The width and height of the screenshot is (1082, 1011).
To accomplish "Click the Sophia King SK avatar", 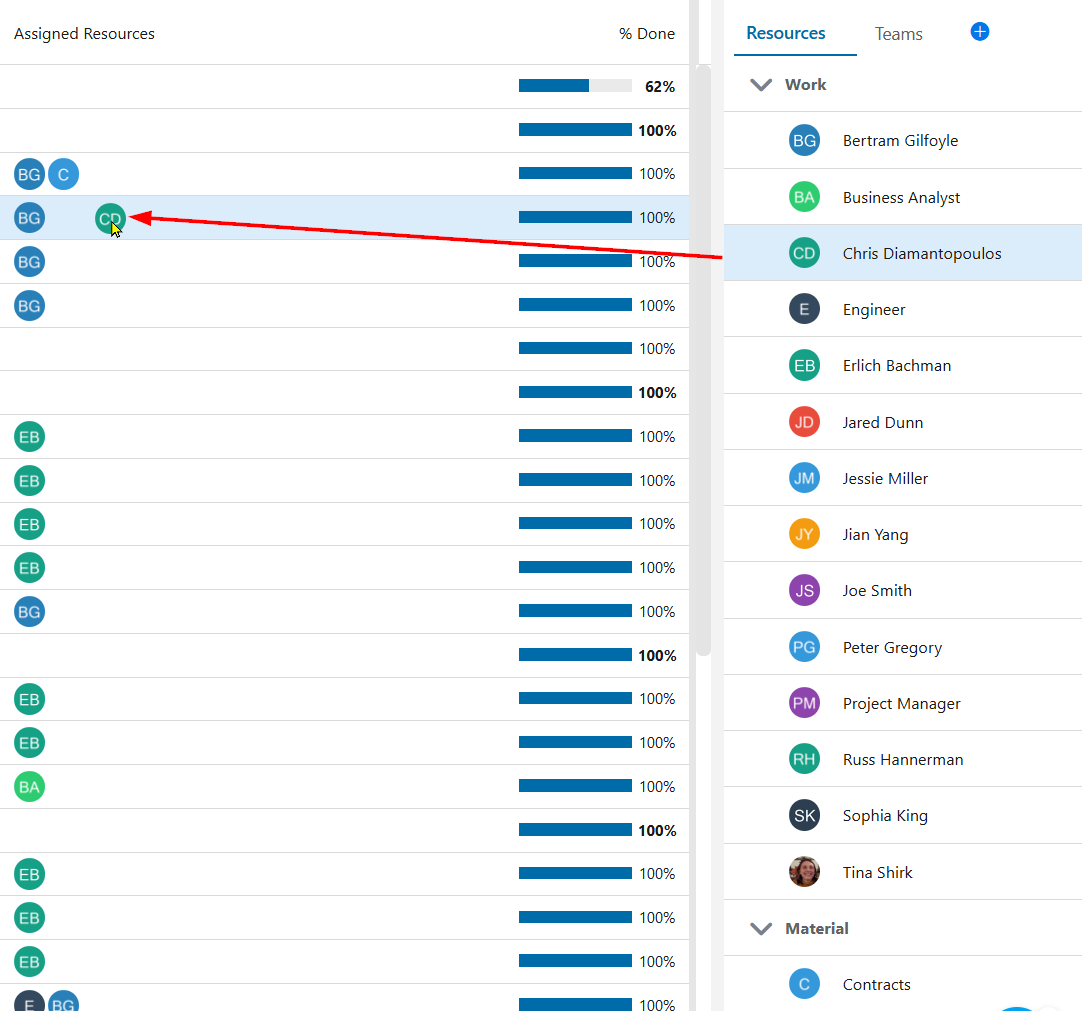I will 804,816.
